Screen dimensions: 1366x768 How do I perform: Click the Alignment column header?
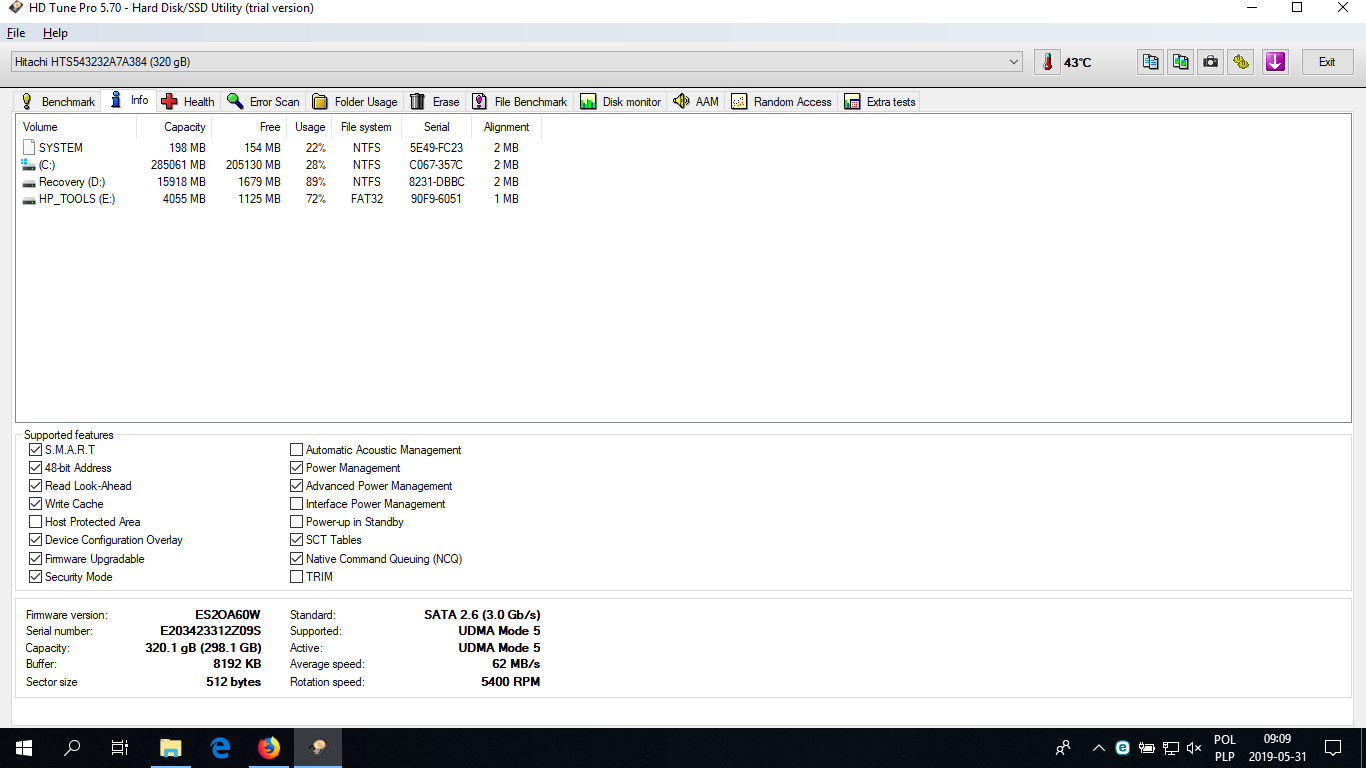tap(507, 127)
